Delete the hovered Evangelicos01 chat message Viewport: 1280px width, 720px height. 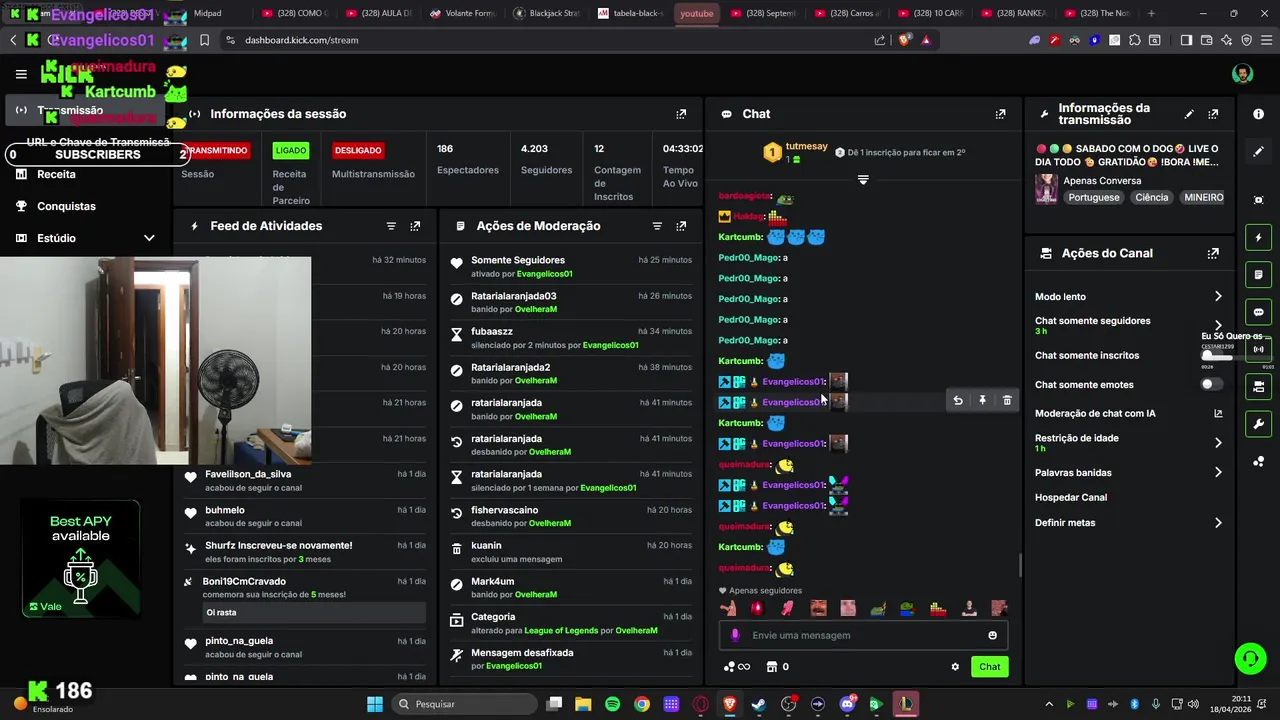click(x=1007, y=401)
